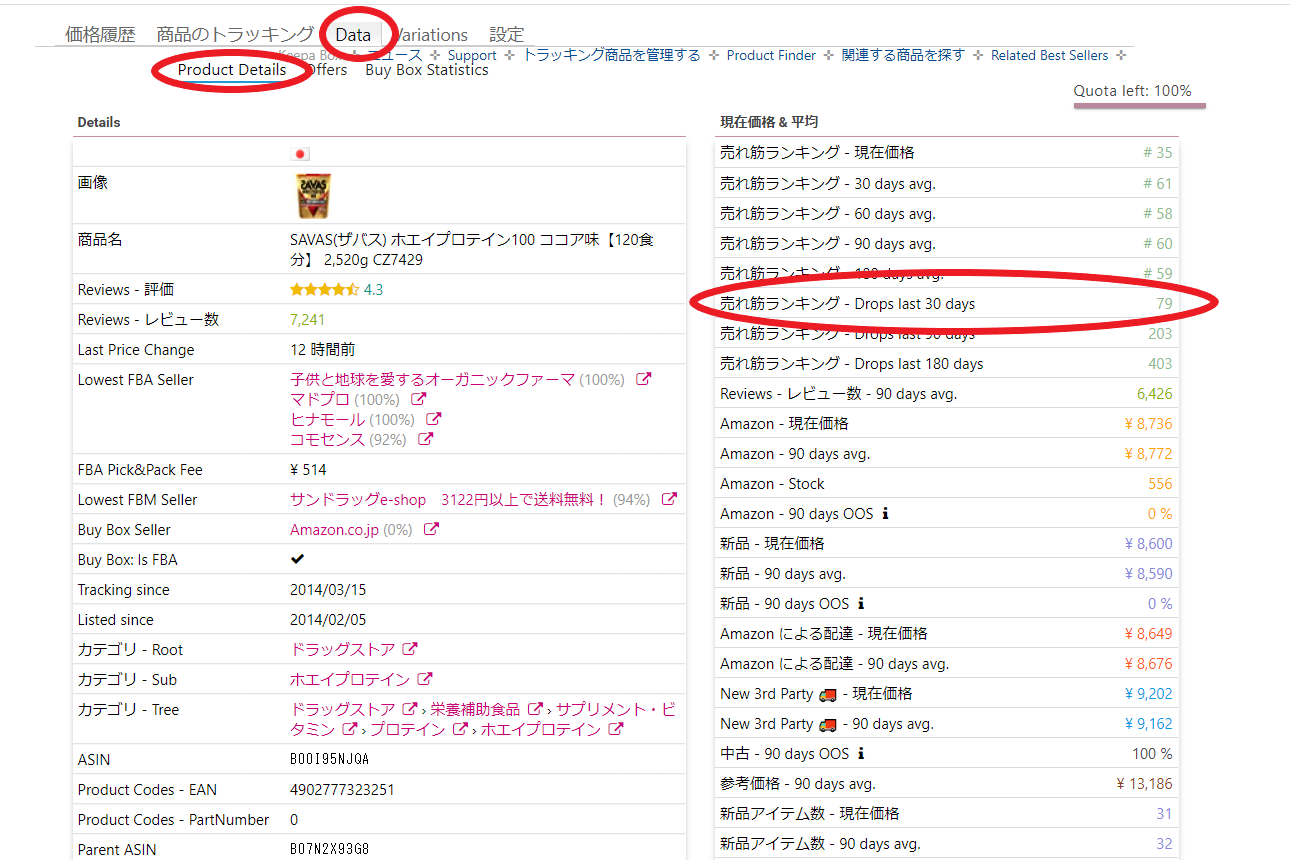The image size is (1290, 860).
Task: Click the Buy Box: Is FBA checkmark
Action: tap(298, 559)
